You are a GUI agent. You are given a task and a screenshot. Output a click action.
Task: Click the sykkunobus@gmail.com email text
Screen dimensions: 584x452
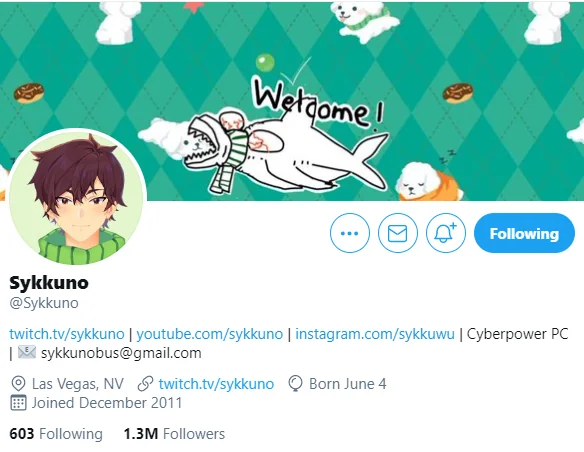[121, 353]
